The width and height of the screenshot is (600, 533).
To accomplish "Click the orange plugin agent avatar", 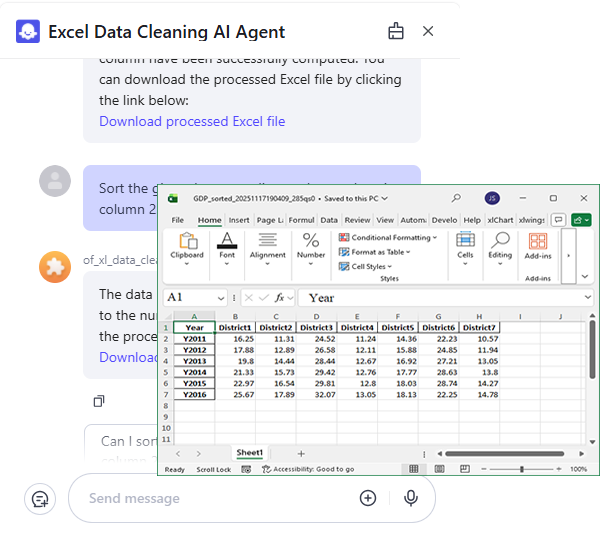I will point(55,267).
